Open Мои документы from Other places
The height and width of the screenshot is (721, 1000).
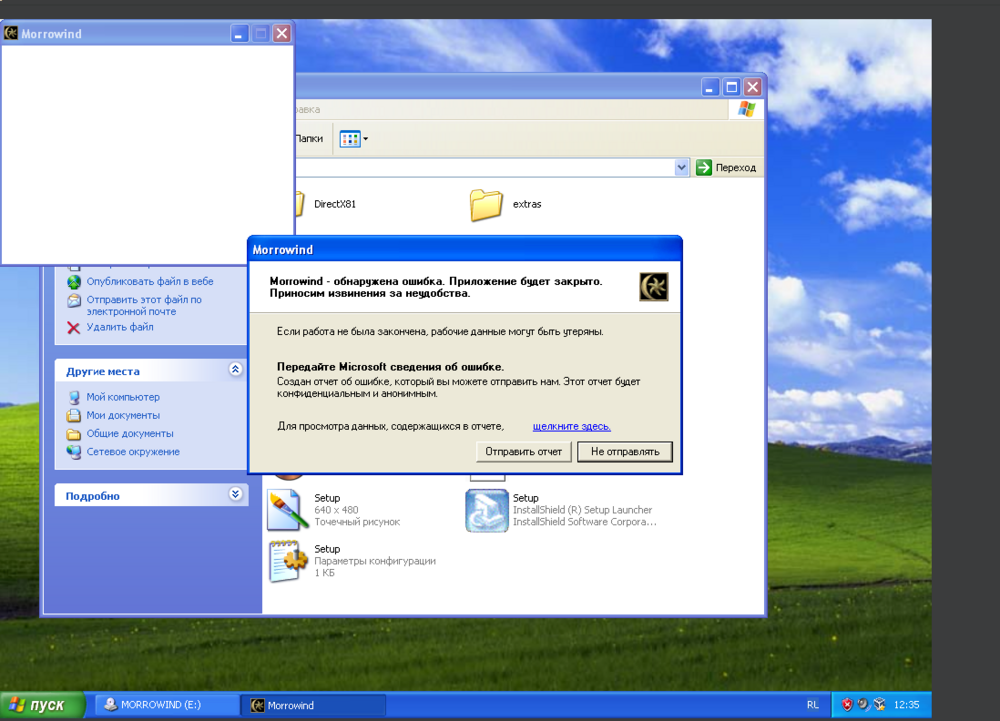click(123, 415)
